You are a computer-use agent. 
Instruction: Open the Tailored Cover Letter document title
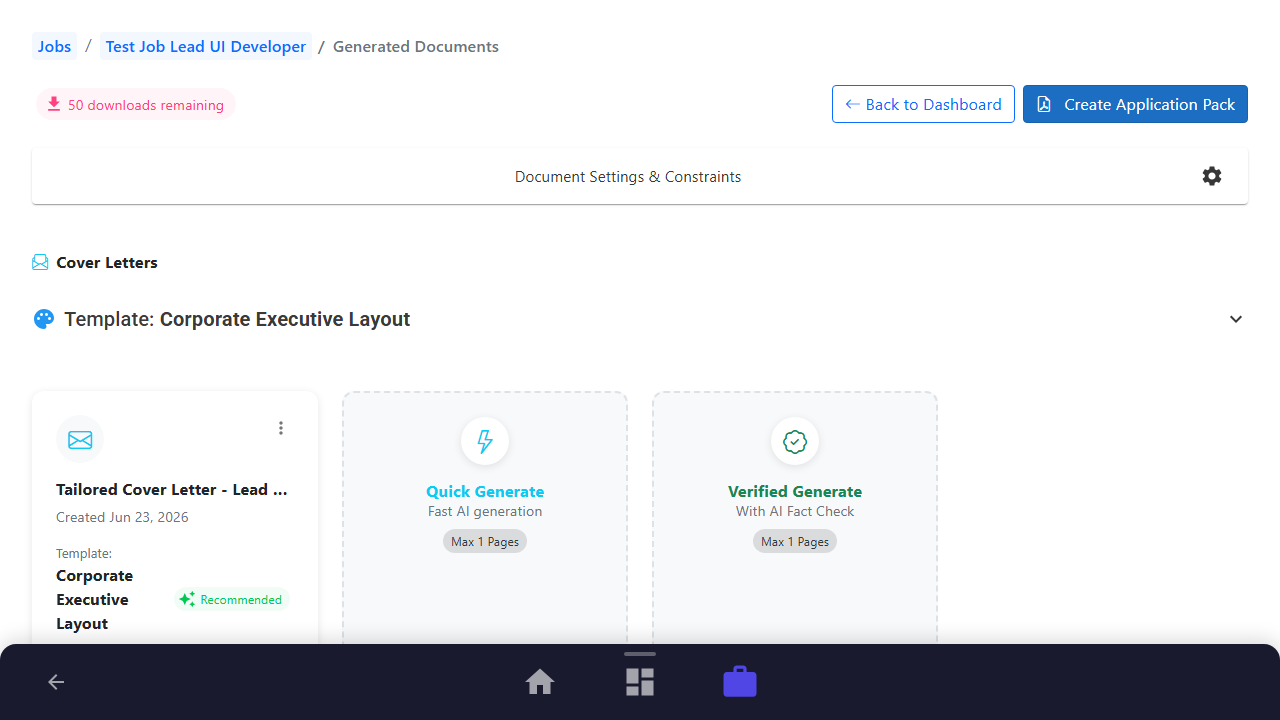pyautogui.click(x=172, y=490)
